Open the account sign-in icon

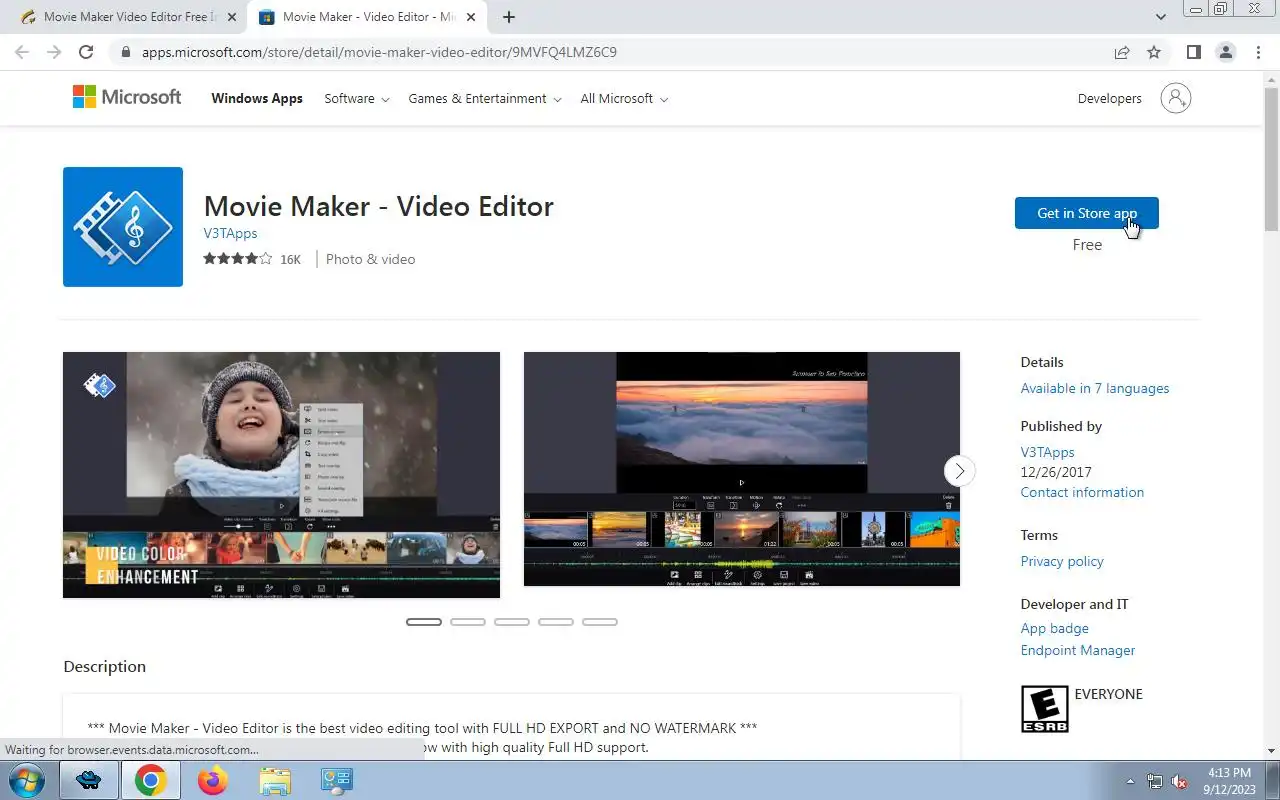point(1175,98)
